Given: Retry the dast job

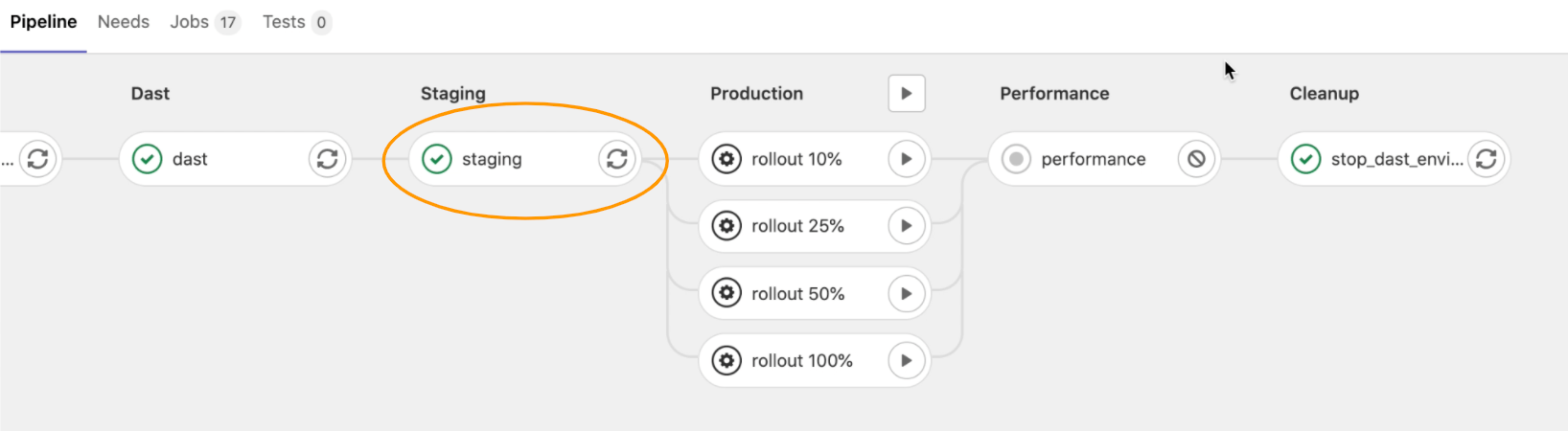Looking at the screenshot, I should click(x=327, y=159).
